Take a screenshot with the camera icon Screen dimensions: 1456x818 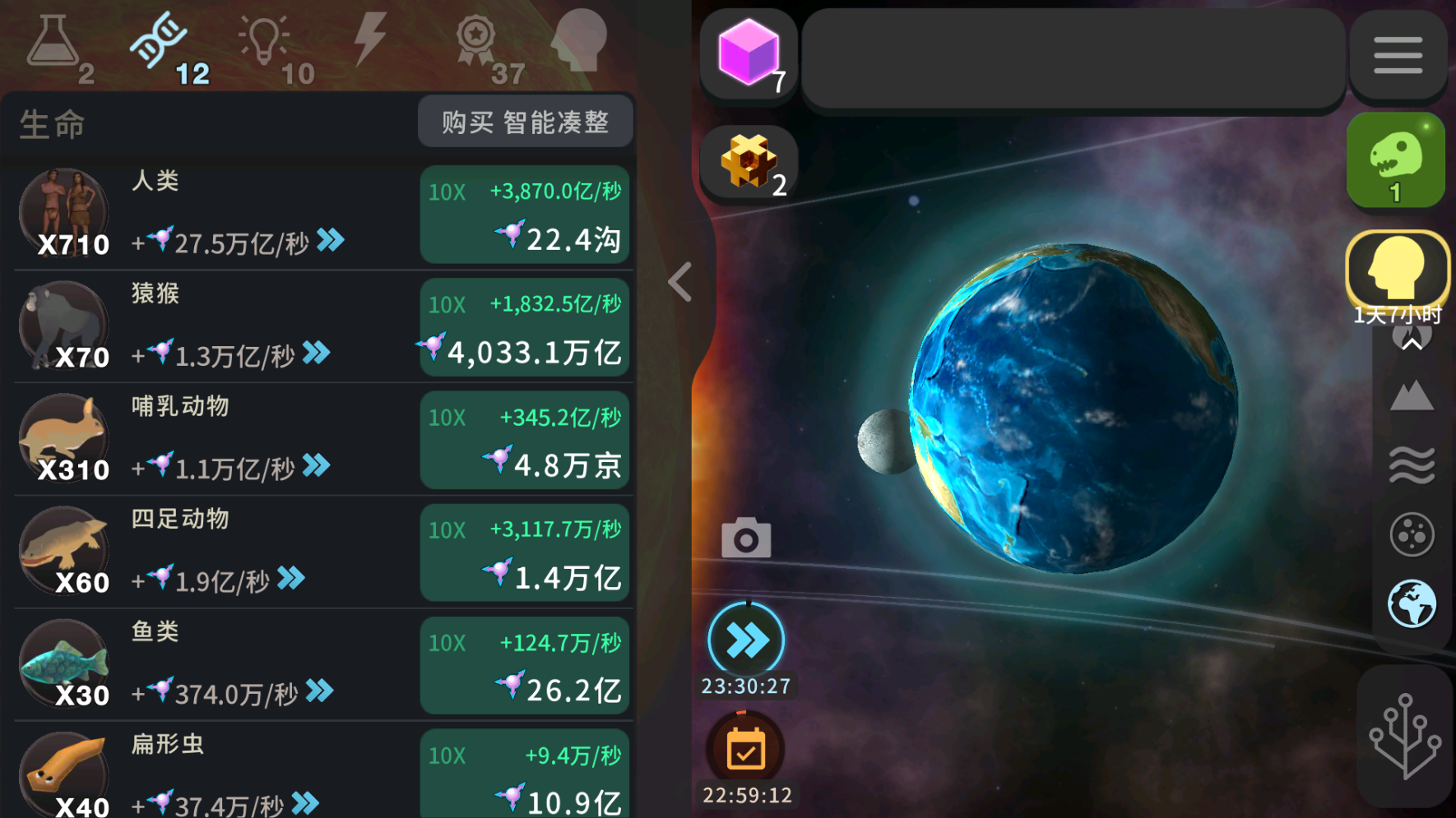pyautogui.click(x=746, y=538)
